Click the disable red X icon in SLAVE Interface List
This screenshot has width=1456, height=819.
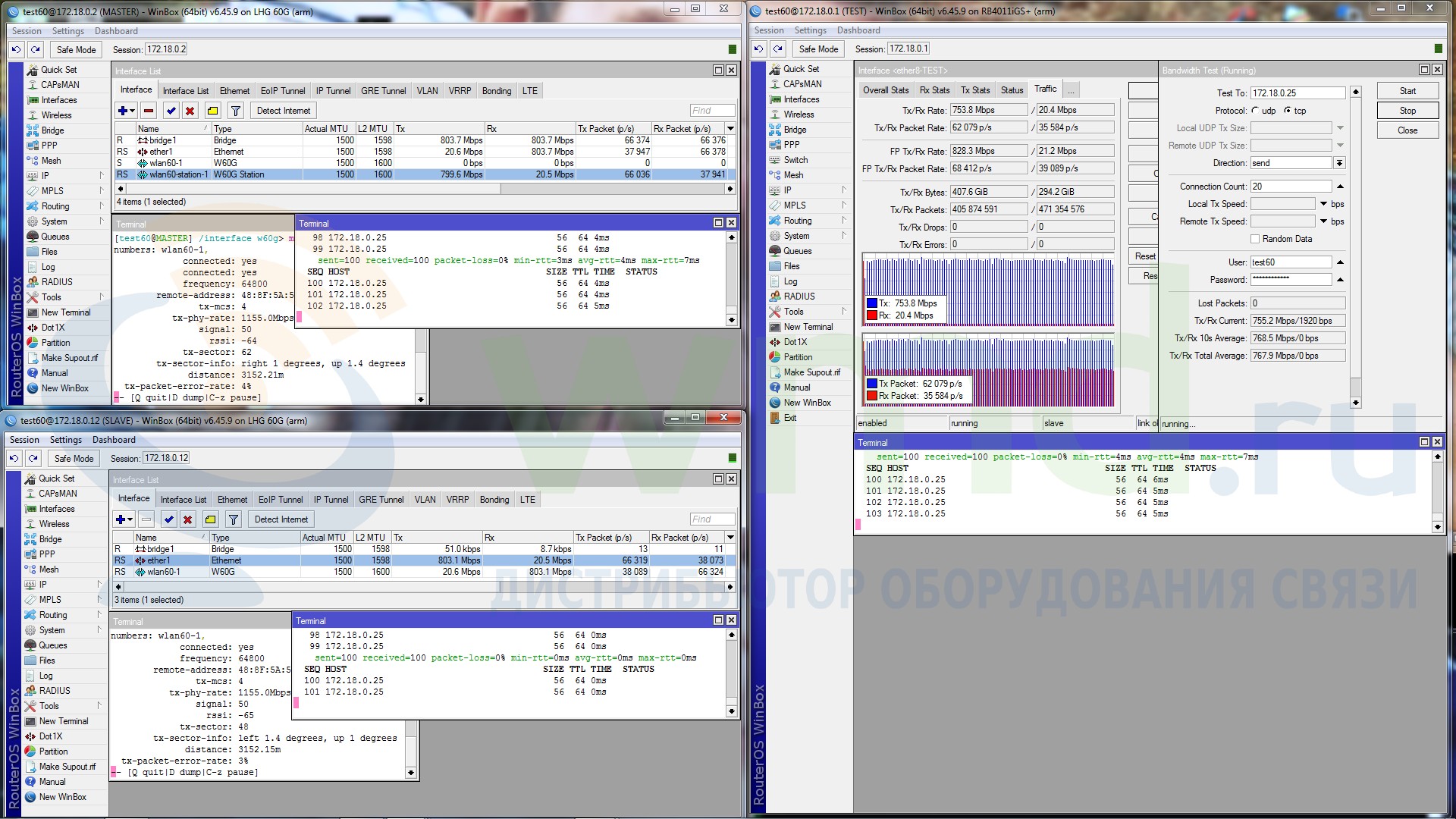coord(188,519)
